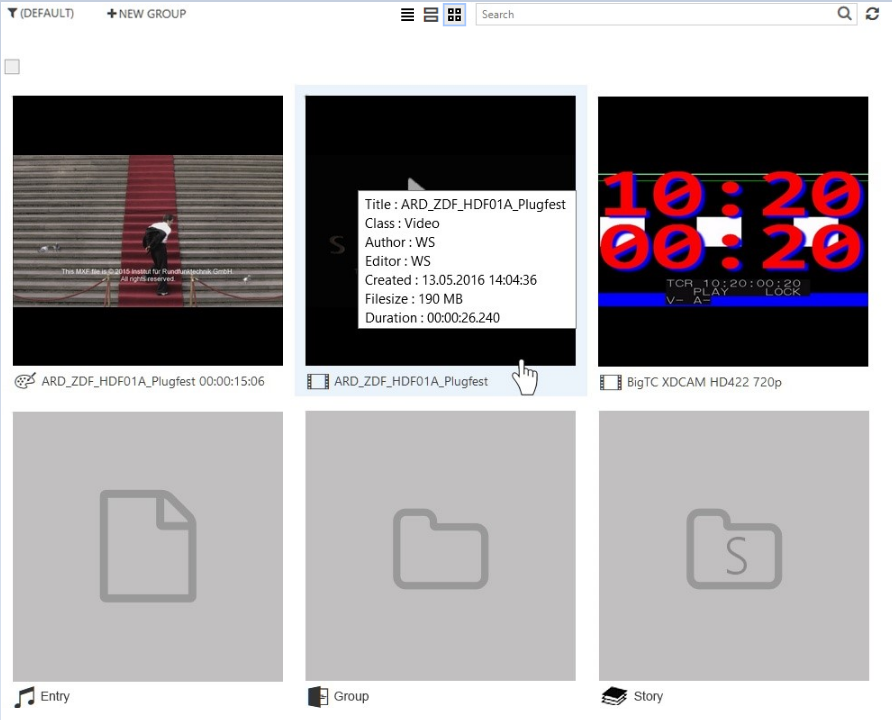
Task: Click palette icon beside ARD_ZDF_HDF01A_Plugfest 00:00:15:06
Action: click(25, 381)
